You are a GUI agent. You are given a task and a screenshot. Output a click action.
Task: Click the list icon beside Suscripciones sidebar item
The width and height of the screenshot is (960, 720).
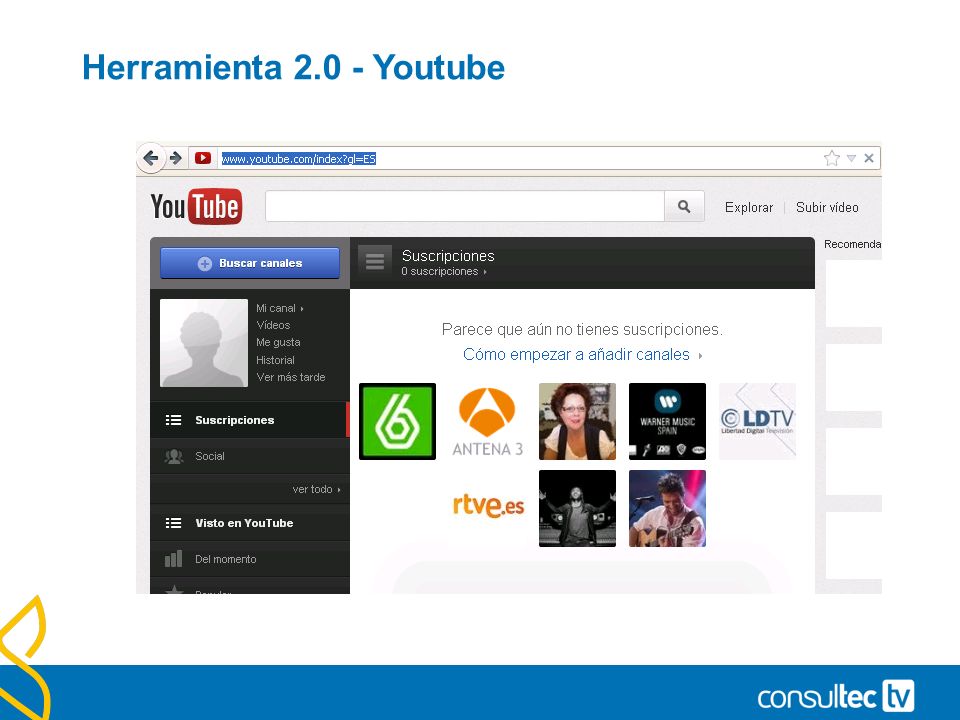pos(174,420)
